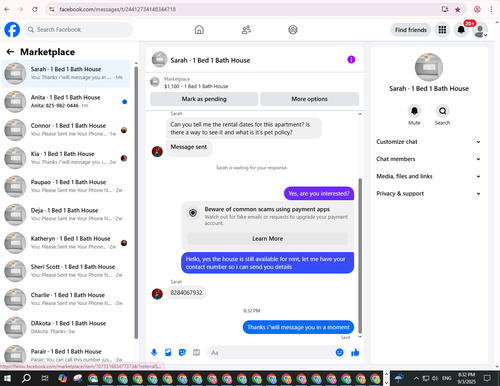Send a thumbs-up like
Viewport: 500px width, 386px height.
(355, 352)
